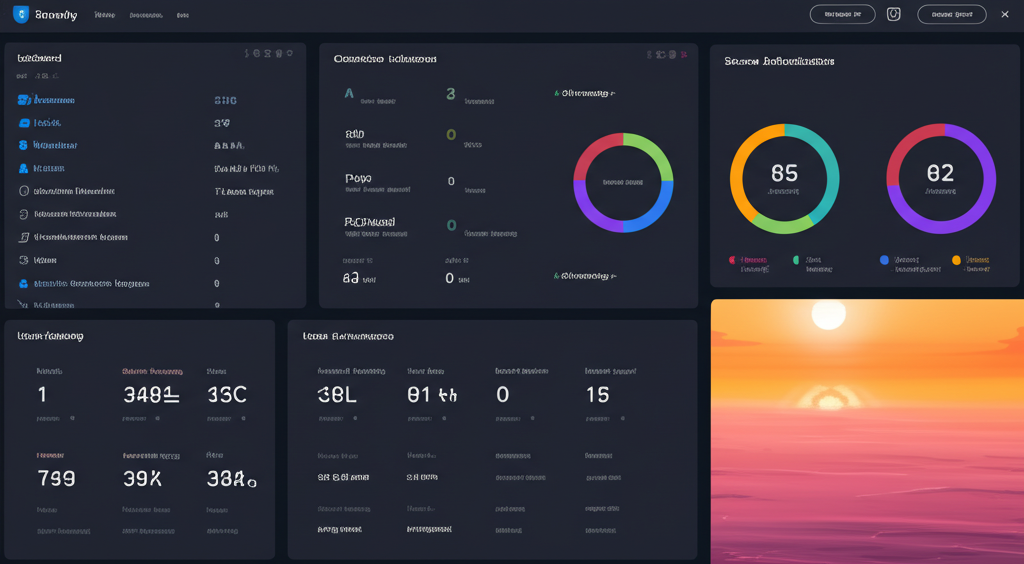Image resolution: width=1024 pixels, height=564 pixels.
Task: Click the last blue icon in left list
Action: pyautogui.click(x=24, y=283)
